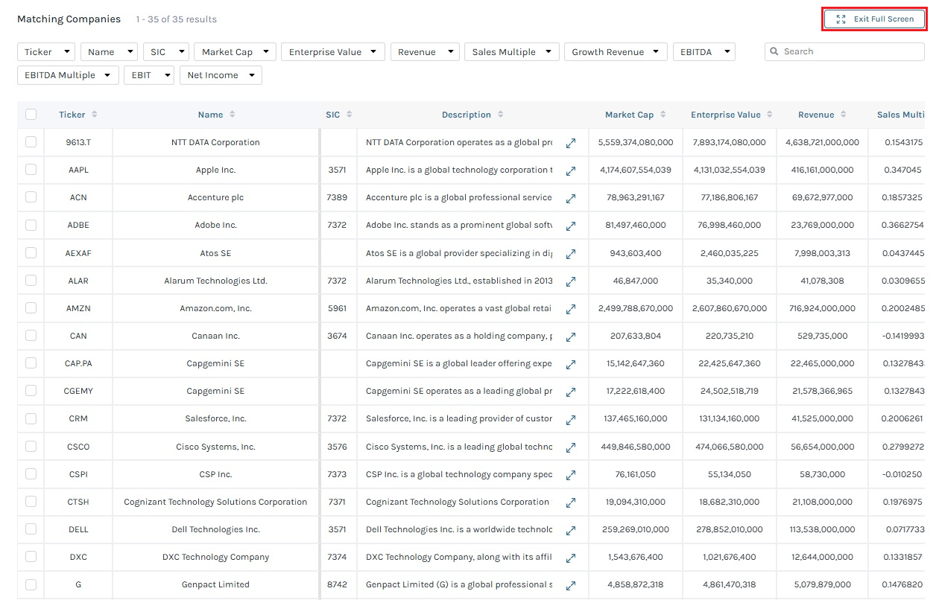939x600 pixels.
Task: Open the EBITDA Multiple filter dropdown
Action: point(68,75)
